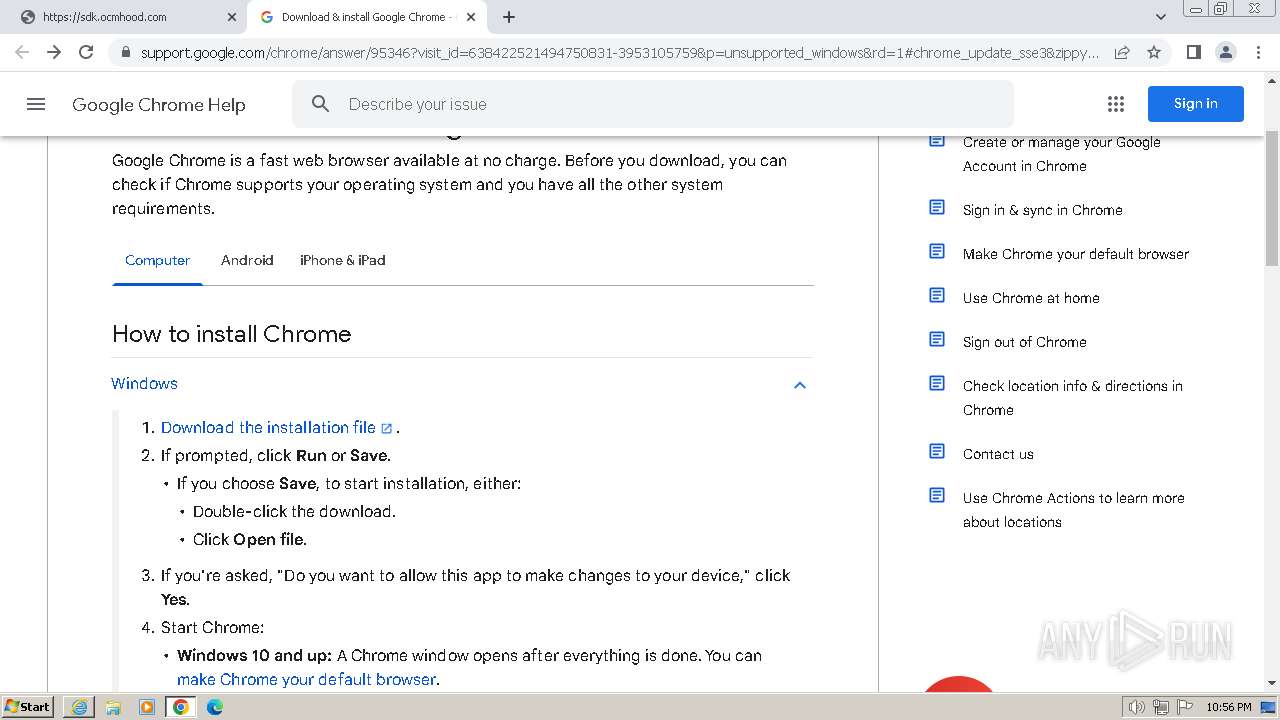Open the Windows Start menu

[27, 706]
